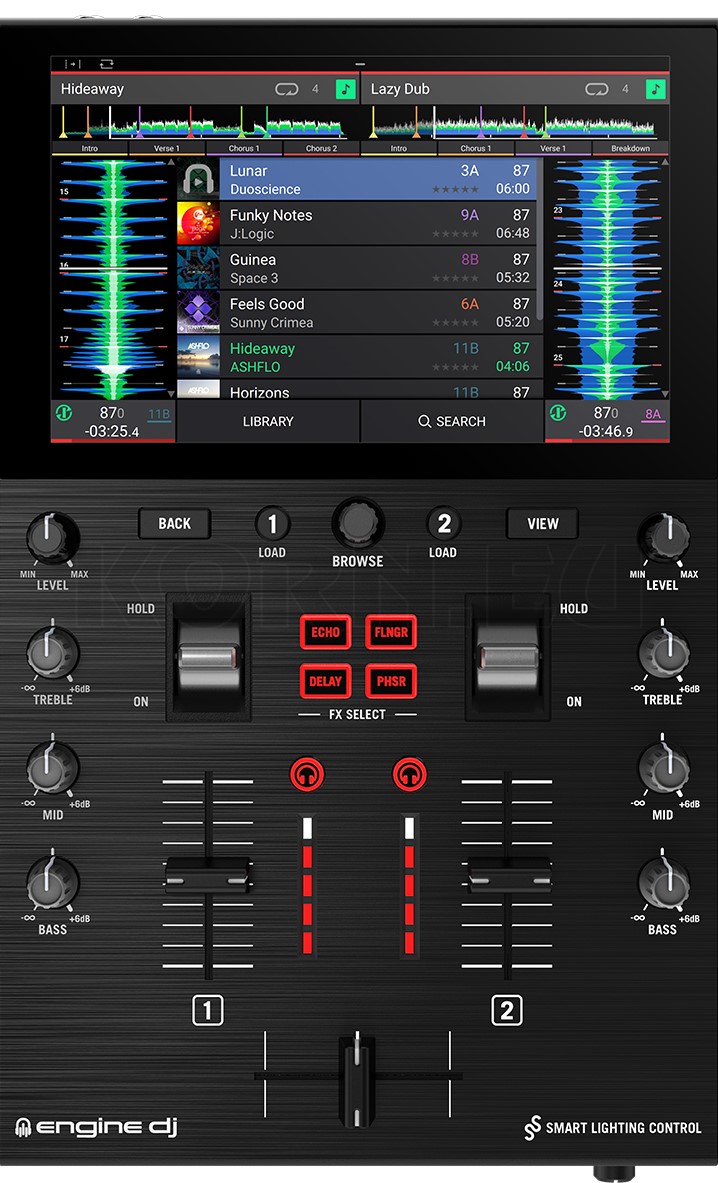The height and width of the screenshot is (1183, 718).
Task: Click the right TREBLE knob
Action: tap(664, 653)
